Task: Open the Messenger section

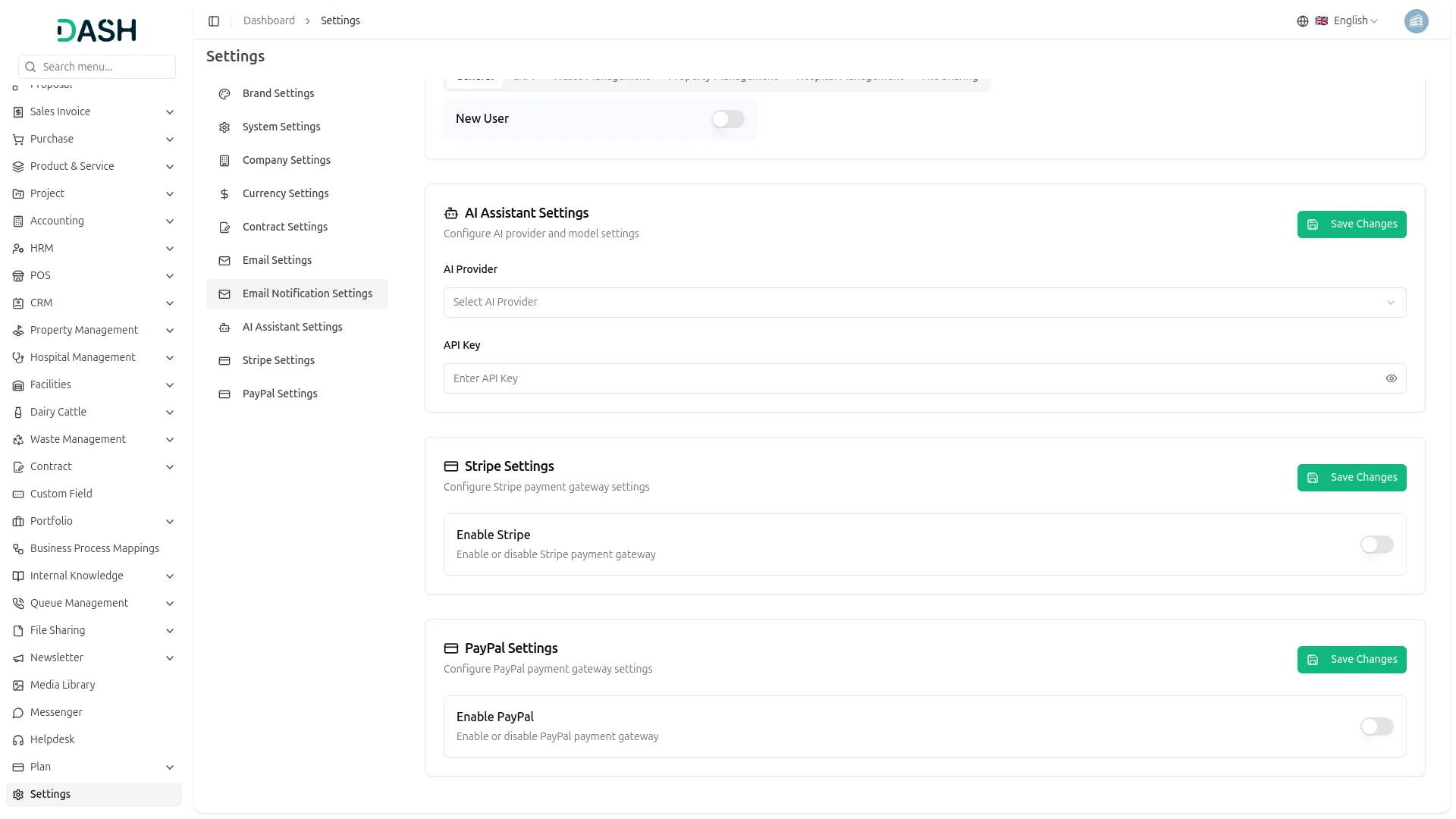Action: (x=55, y=712)
